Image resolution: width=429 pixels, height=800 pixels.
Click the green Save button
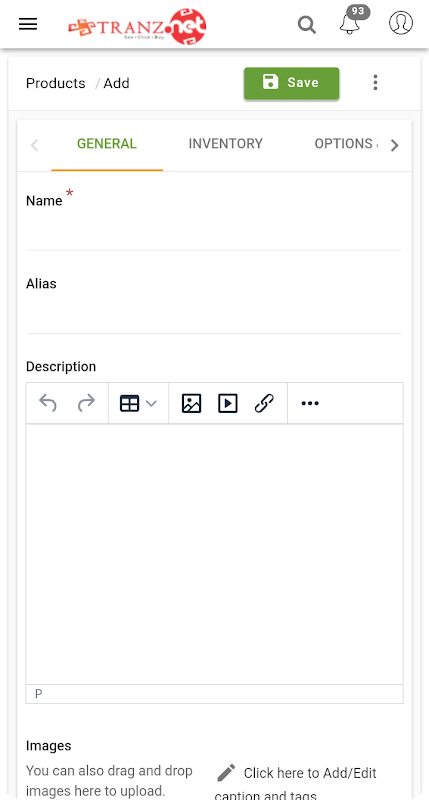coord(291,83)
